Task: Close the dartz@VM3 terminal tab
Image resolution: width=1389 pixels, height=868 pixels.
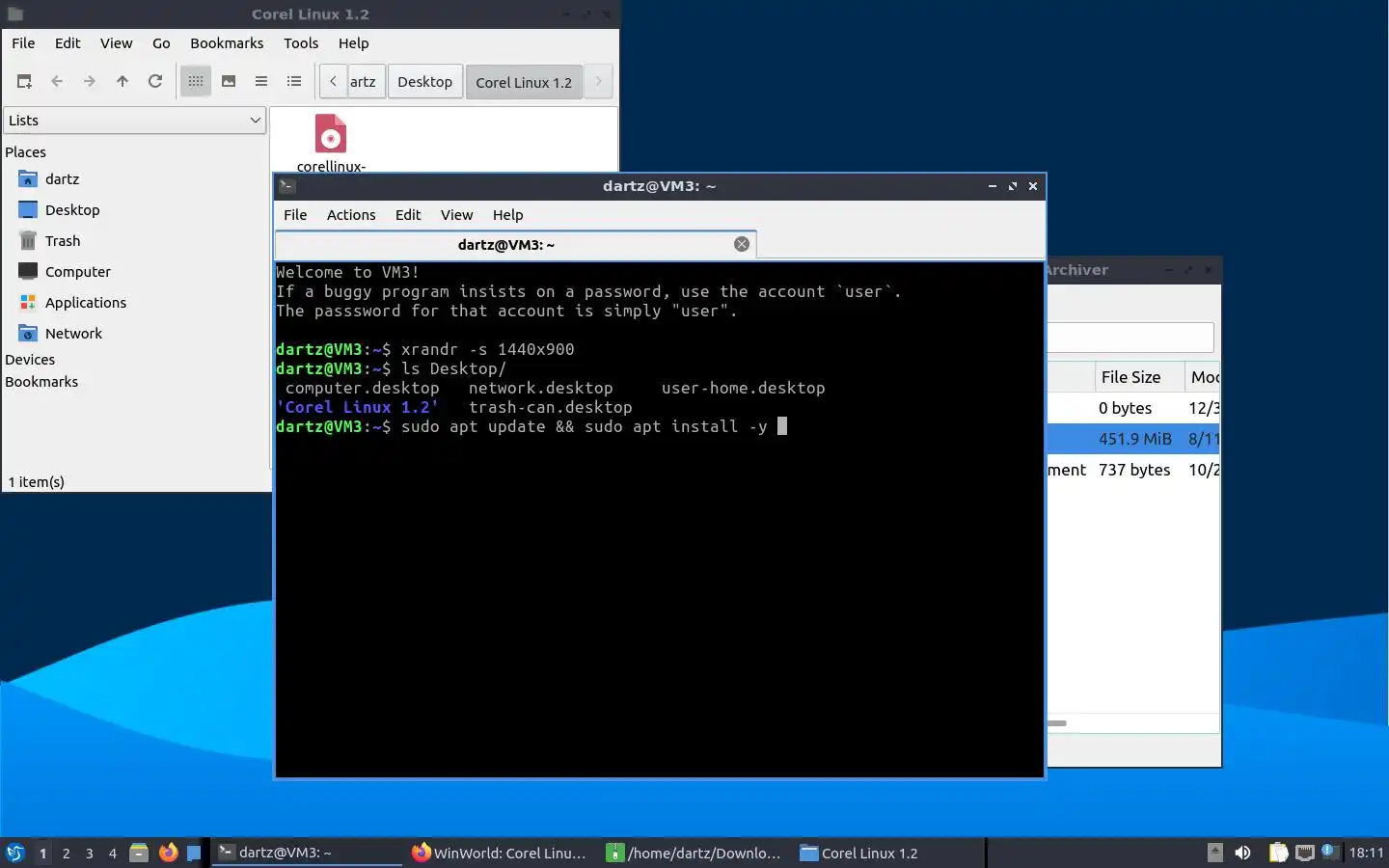Action: [x=742, y=244]
